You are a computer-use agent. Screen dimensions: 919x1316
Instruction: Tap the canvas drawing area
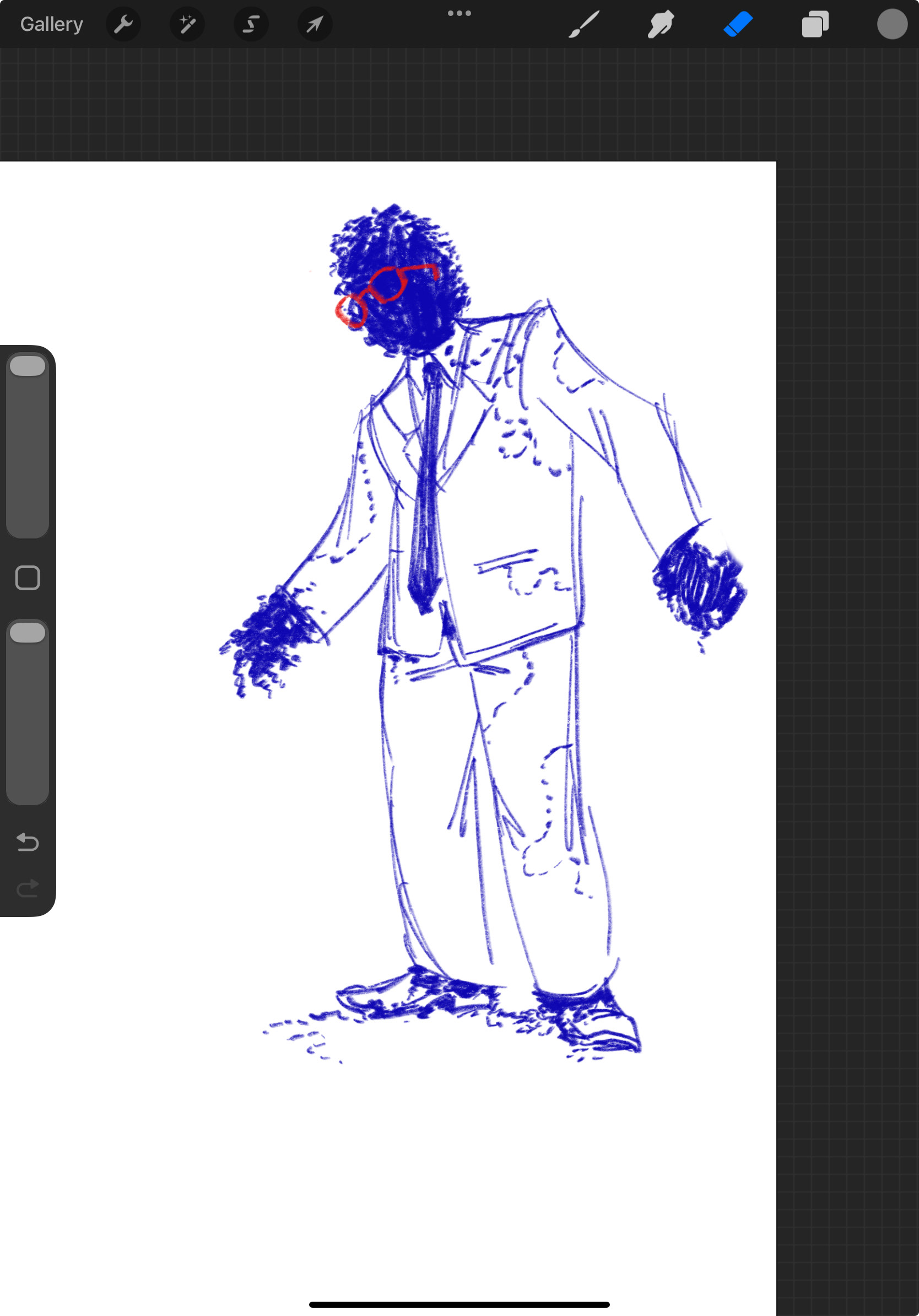pos(388,738)
